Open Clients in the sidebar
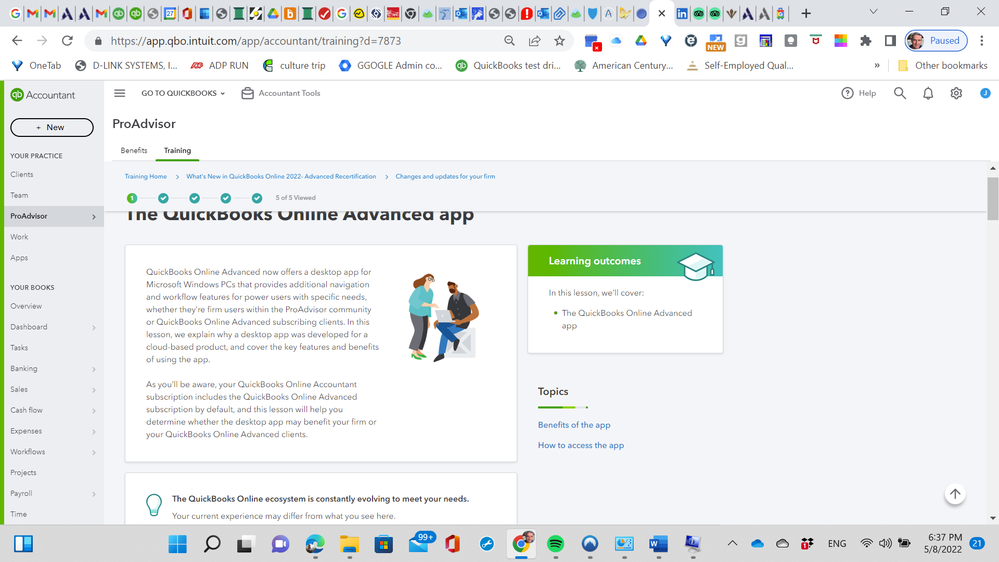 pos(22,174)
